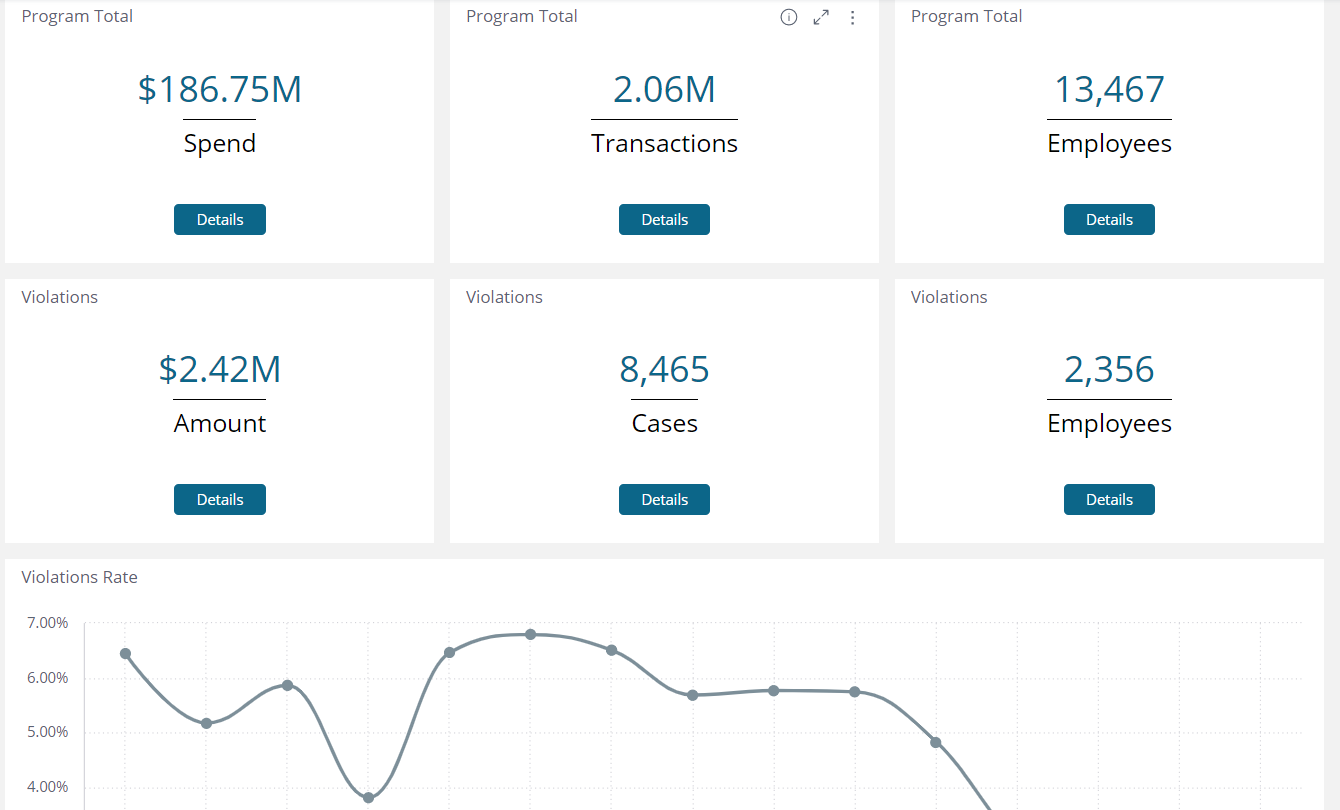Open the three-dot options menu on Transactions card
This screenshot has height=810, width=1340.
pyautogui.click(x=853, y=17)
